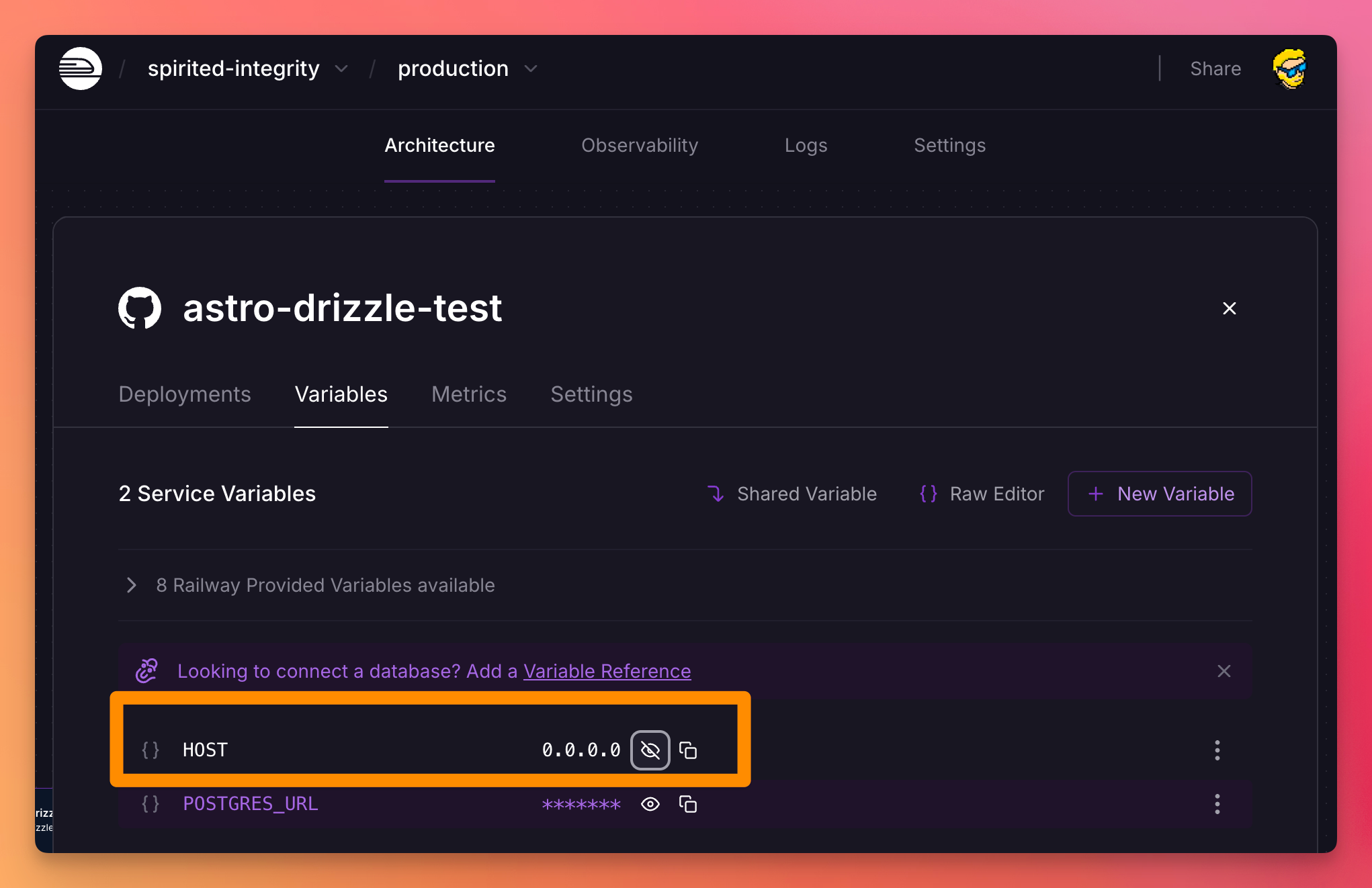Click the Share button
This screenshot has height=888, width=1372.
coord(1215,69)
